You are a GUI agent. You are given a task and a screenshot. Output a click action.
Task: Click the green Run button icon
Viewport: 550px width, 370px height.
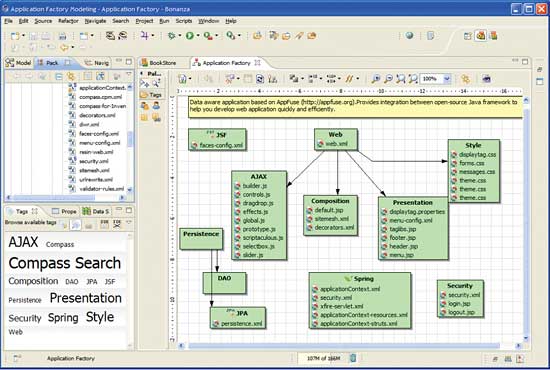click(190, 35)
